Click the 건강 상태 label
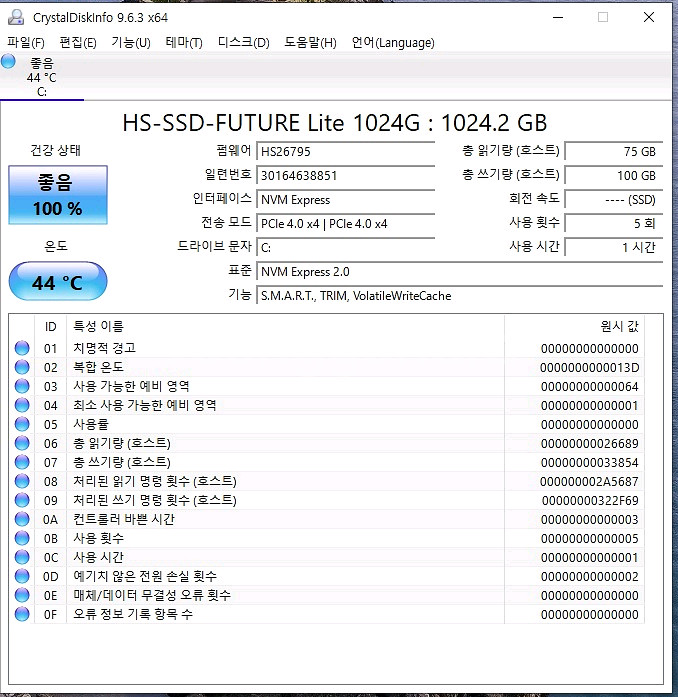The image size is (678, 697). point(56,150)
